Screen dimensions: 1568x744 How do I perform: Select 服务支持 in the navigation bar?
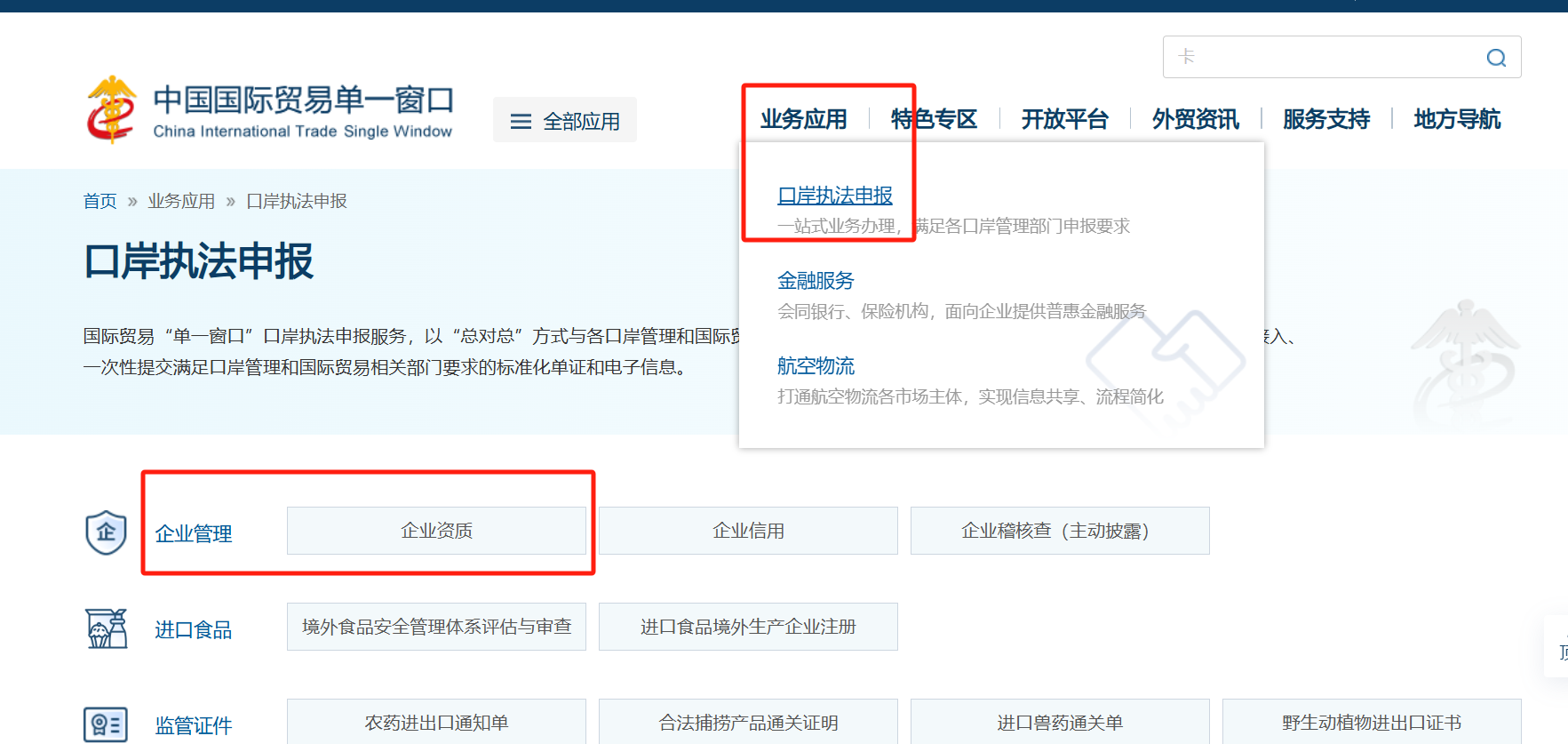[x=1325, y=119]
